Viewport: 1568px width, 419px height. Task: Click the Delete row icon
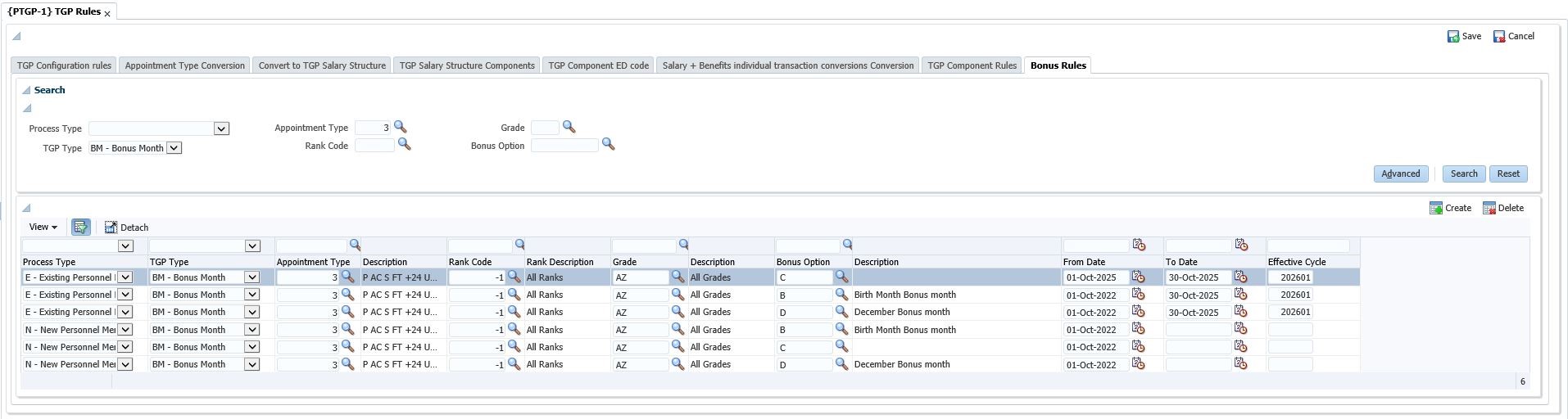(1489, 209)
